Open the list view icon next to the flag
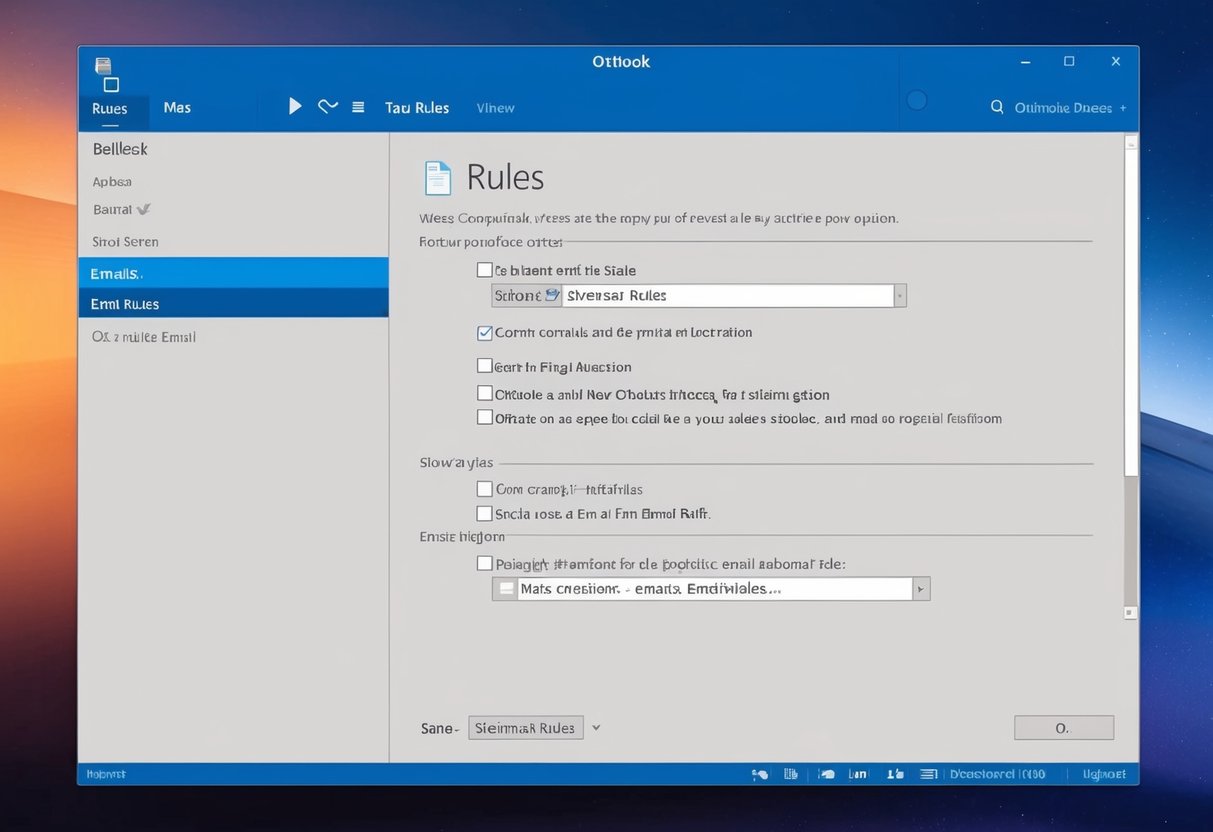1213x832 pixels. (x=358, y=106)
